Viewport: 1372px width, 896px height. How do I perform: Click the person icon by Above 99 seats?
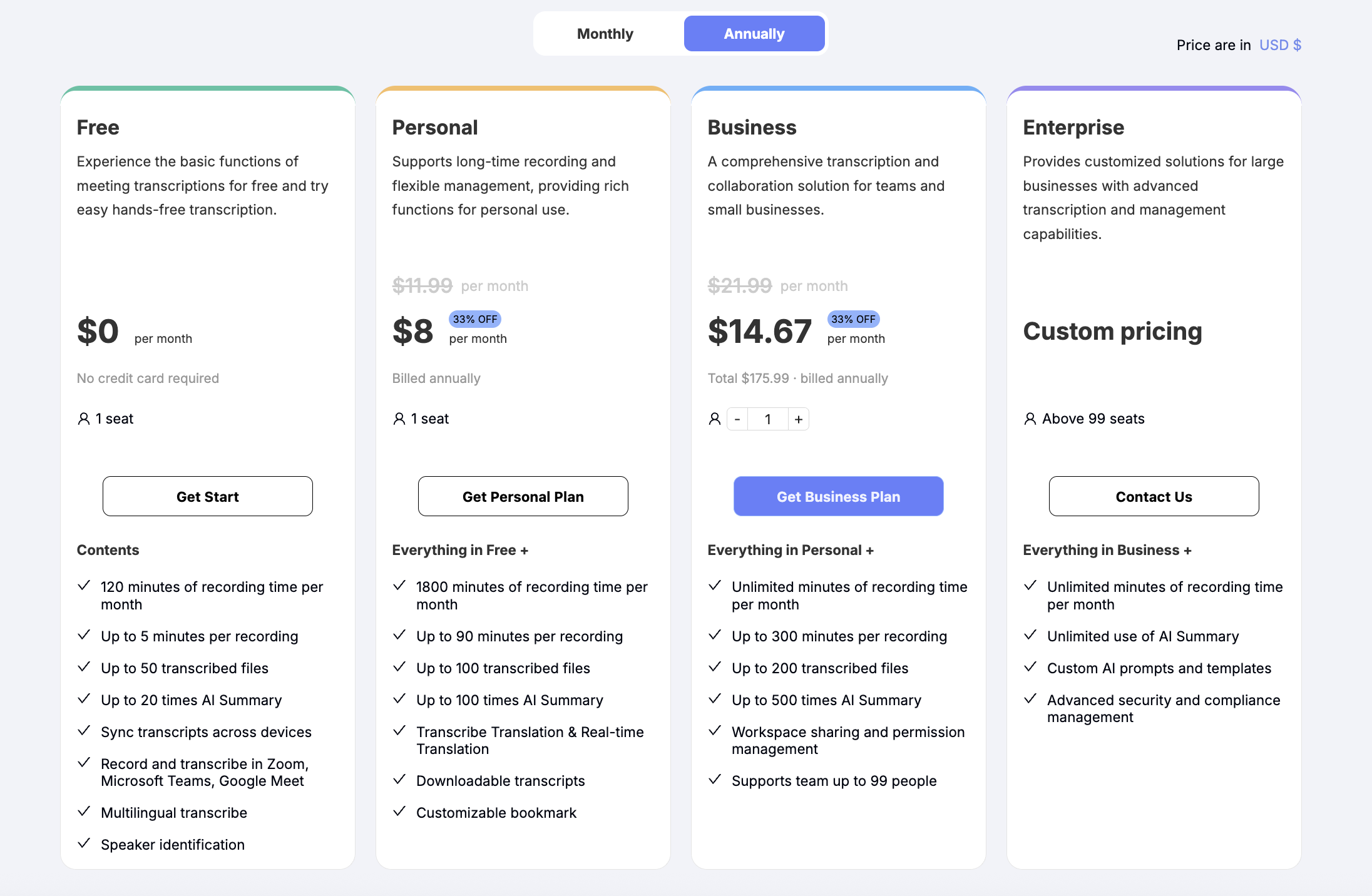click(1030, 419)
